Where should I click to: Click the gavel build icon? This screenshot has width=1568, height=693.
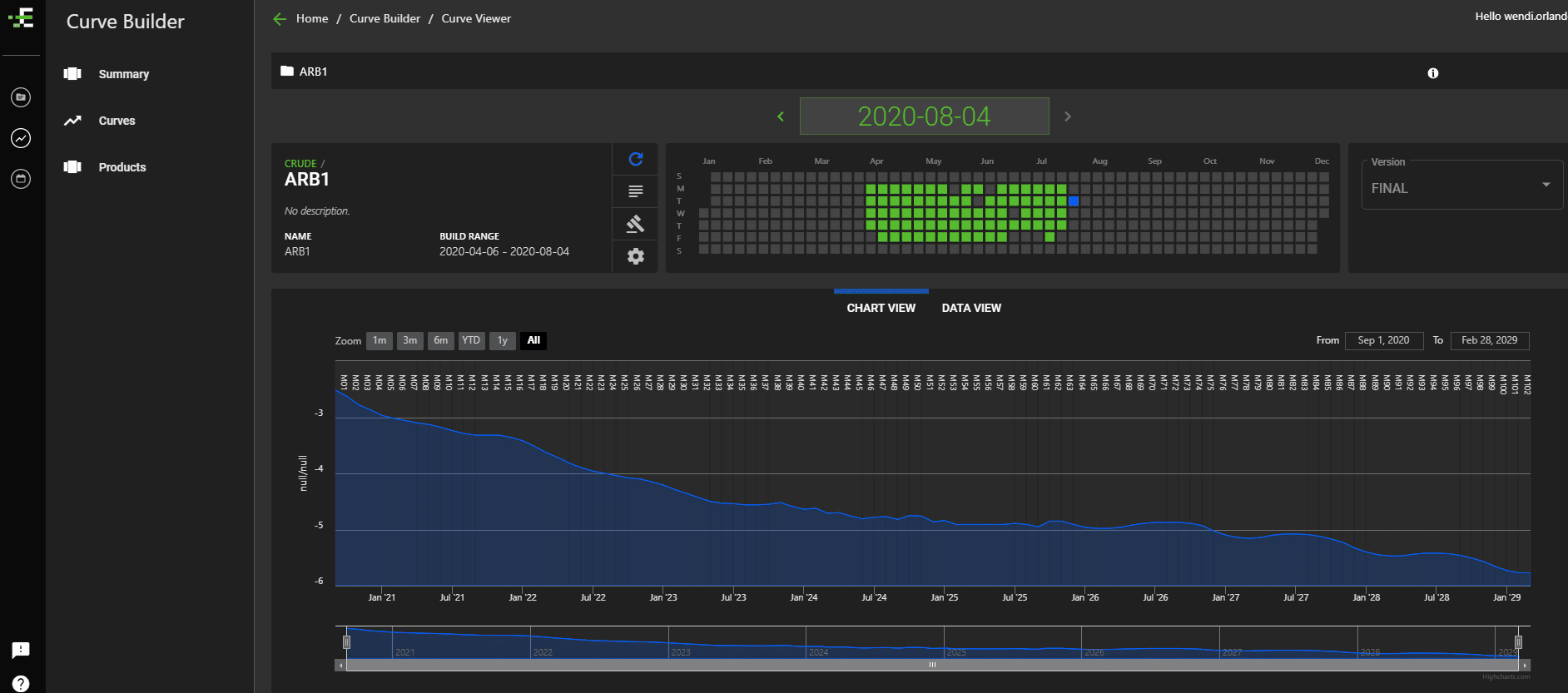[635, 224]
